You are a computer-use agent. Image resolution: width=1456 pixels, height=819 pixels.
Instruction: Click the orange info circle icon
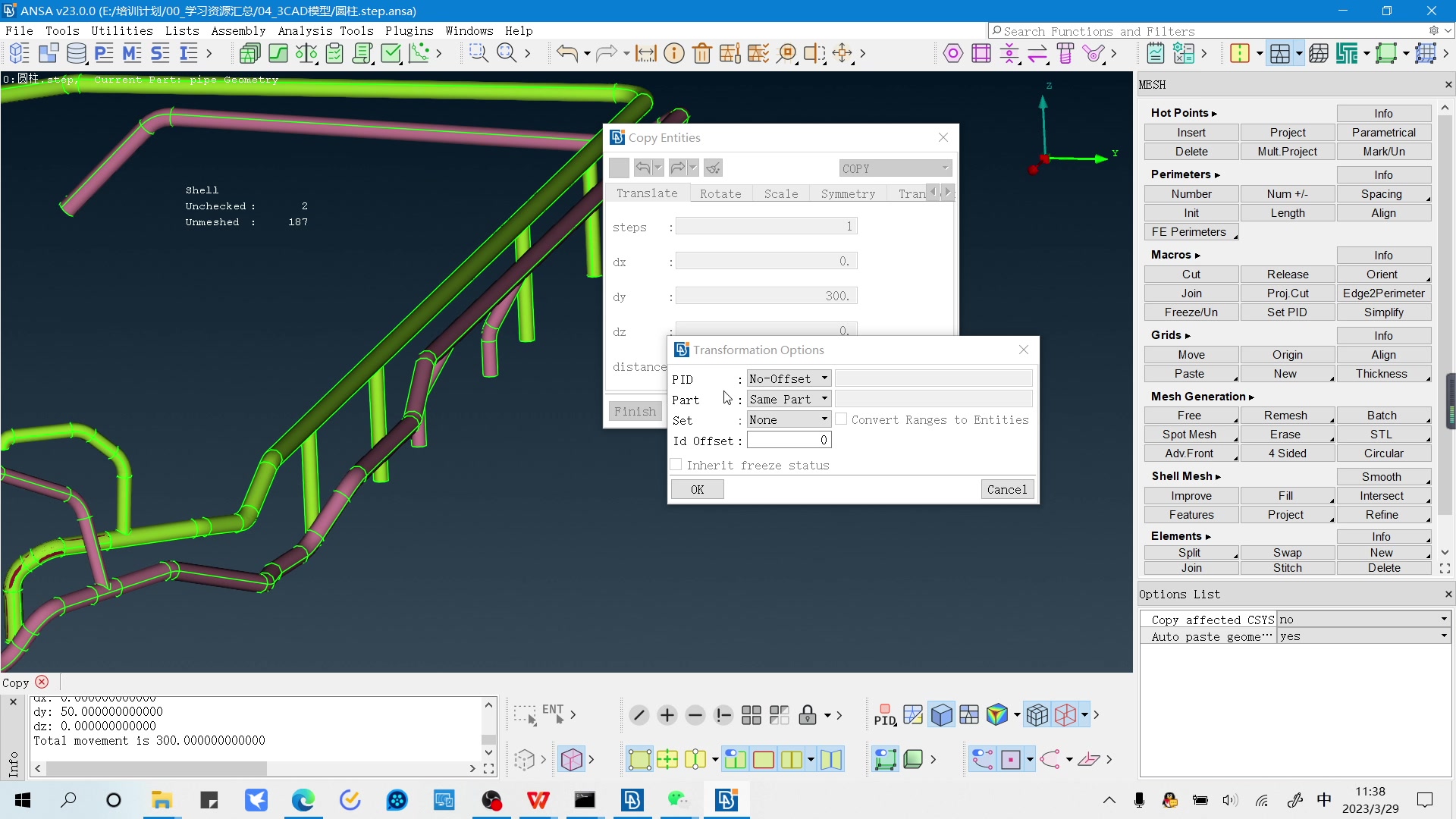[674, 53]
